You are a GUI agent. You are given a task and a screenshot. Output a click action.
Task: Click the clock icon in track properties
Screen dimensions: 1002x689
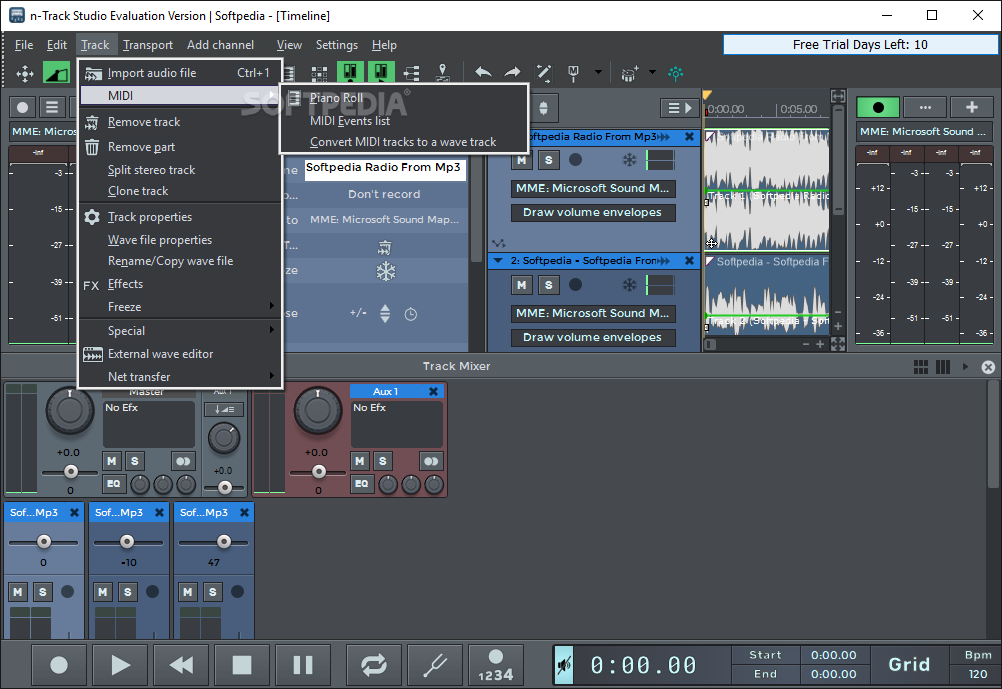point(411,314)
